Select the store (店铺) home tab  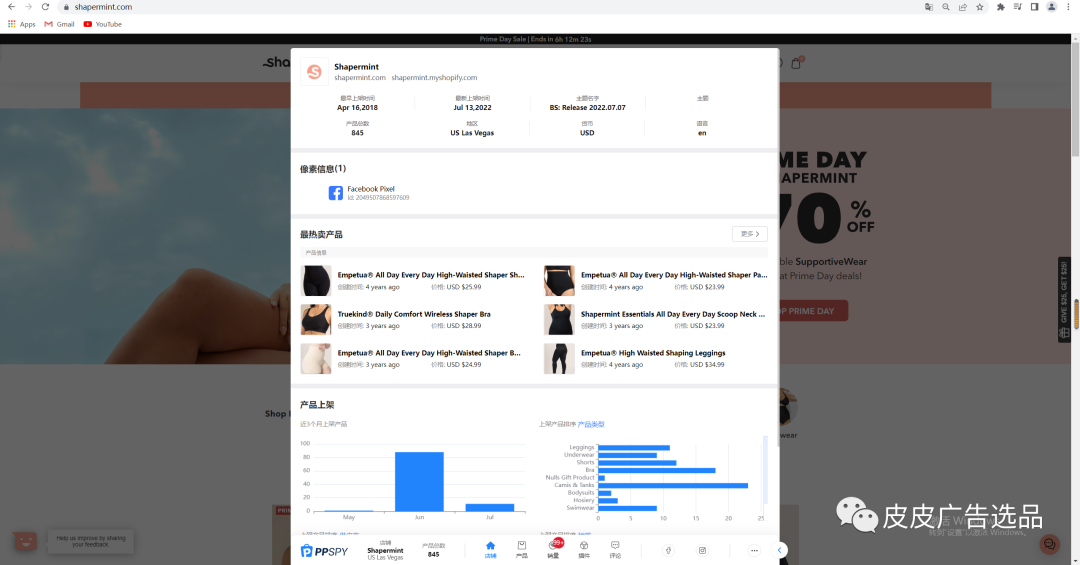click(x=490, y=550)
